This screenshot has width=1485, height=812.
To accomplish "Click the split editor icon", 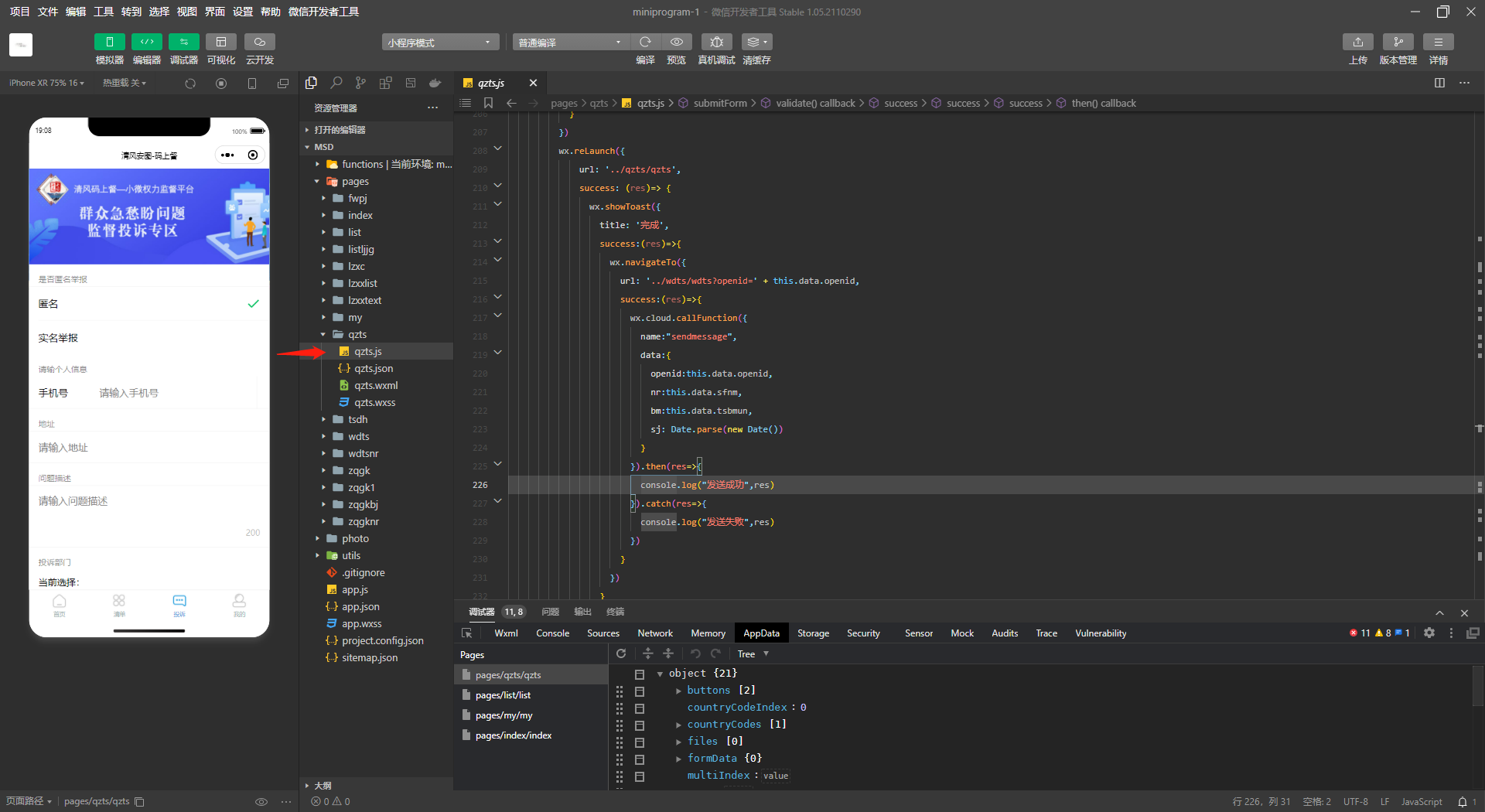I will 1439,83.
